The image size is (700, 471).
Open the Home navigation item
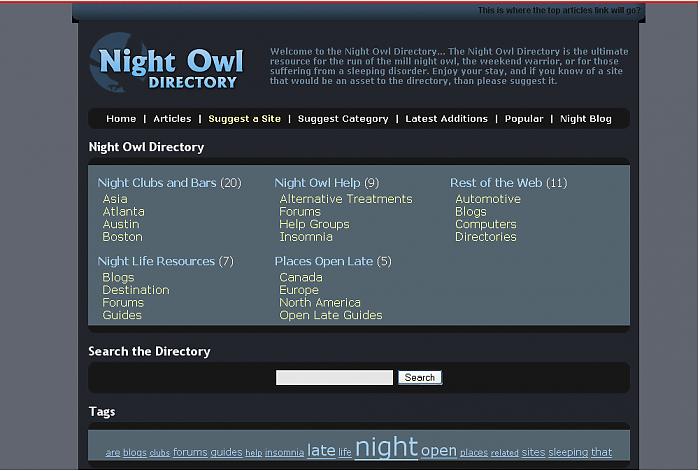(x=121, y=119)
